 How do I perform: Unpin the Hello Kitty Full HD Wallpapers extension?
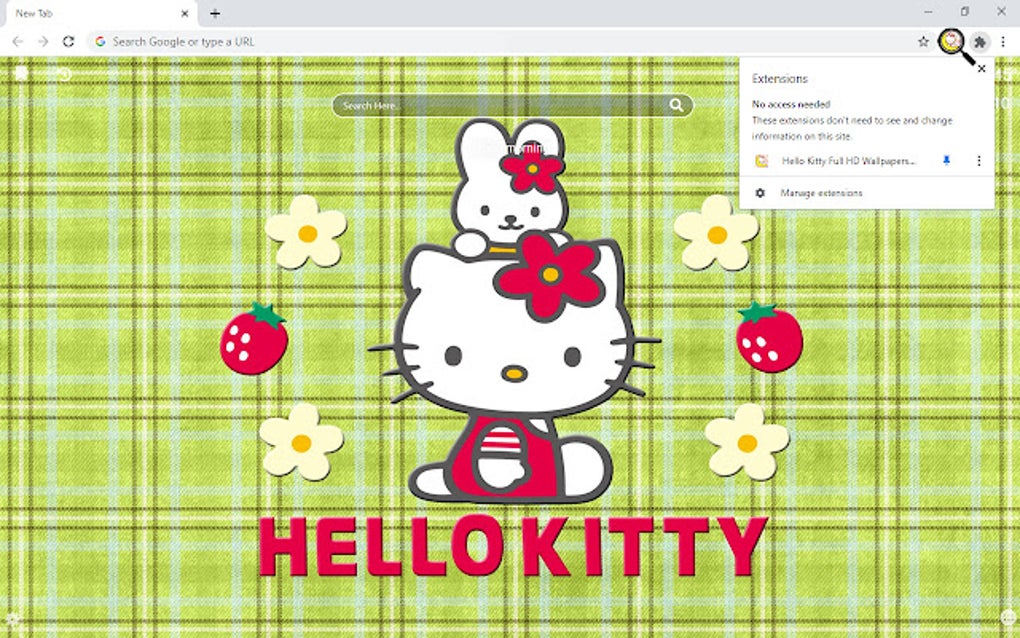(x=946, y=160)
